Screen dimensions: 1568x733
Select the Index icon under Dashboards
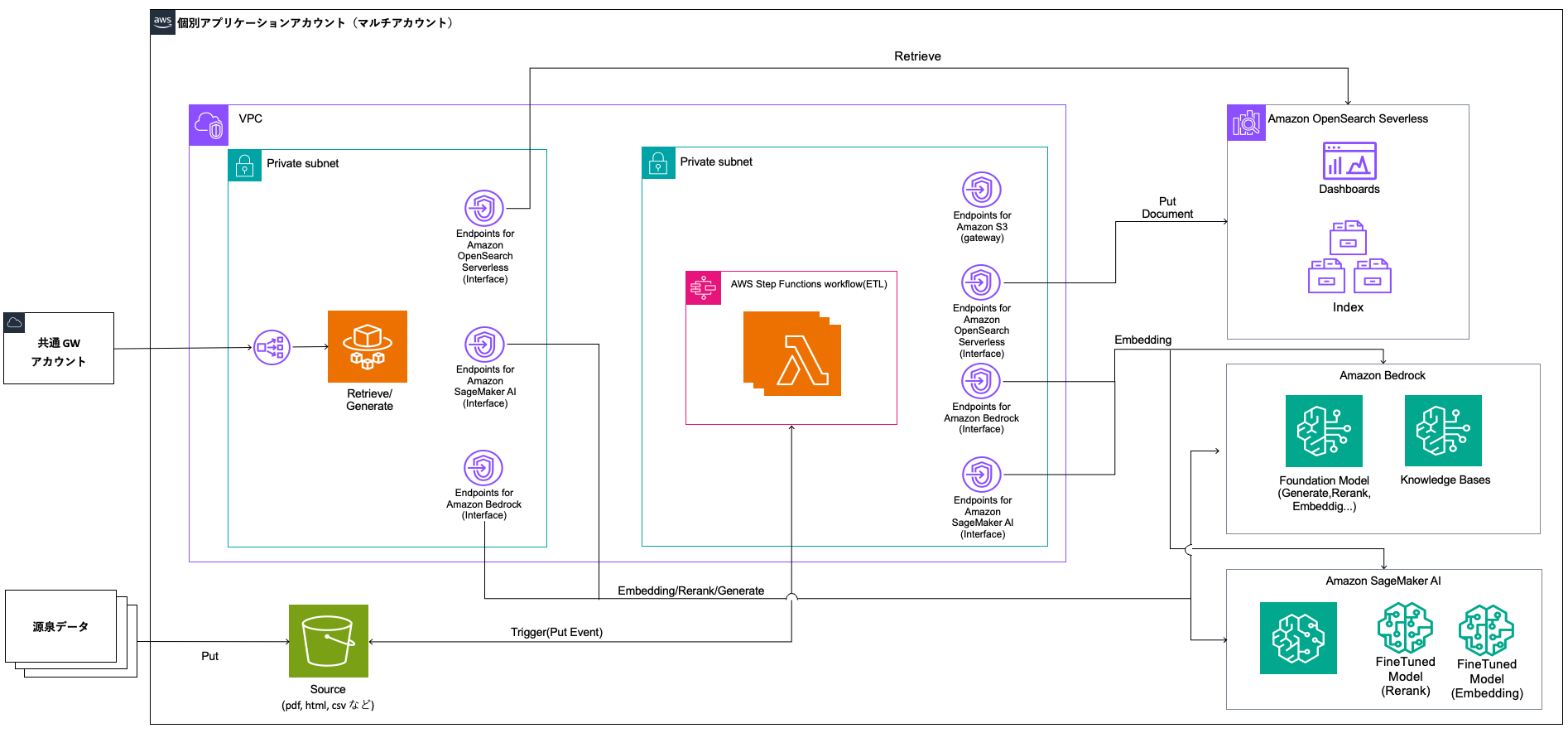1349,258
